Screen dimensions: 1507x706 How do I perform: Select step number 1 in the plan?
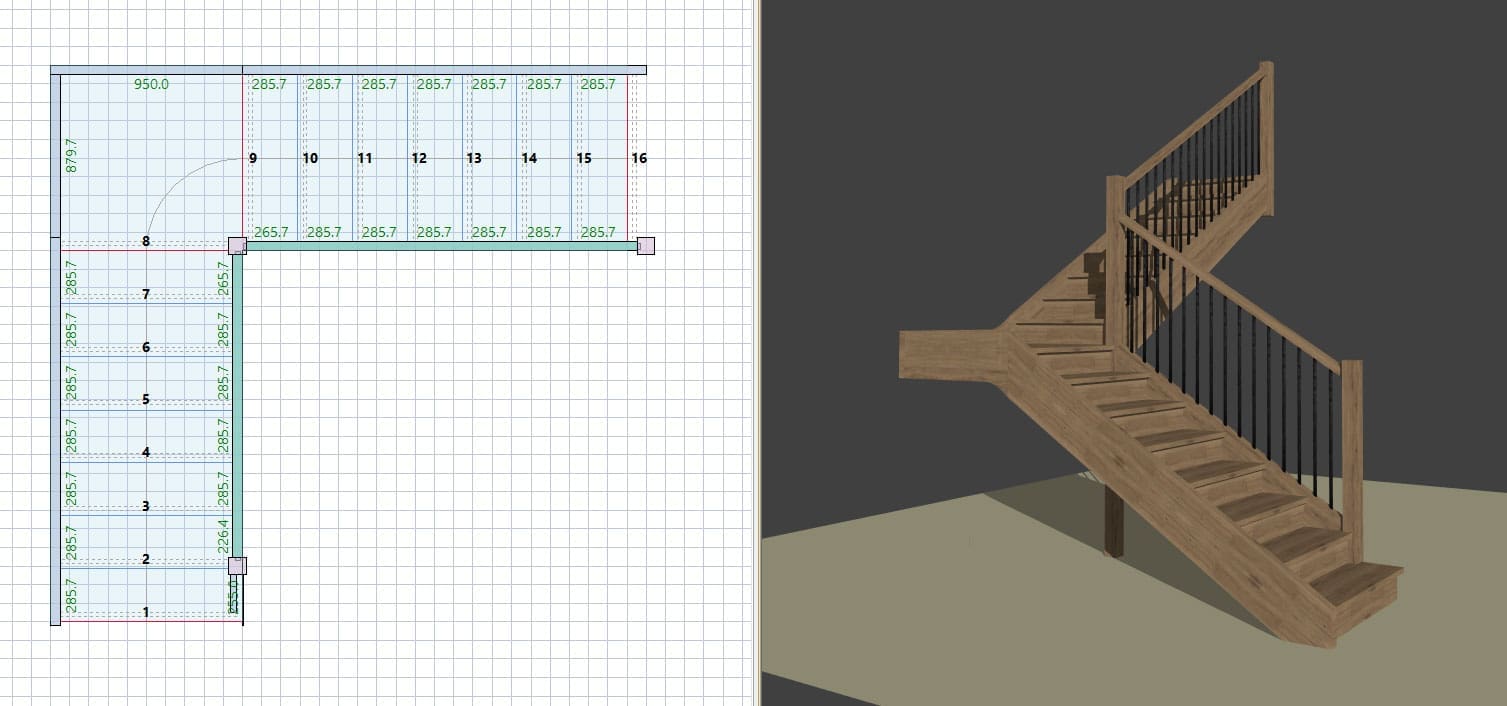(147, 610)
